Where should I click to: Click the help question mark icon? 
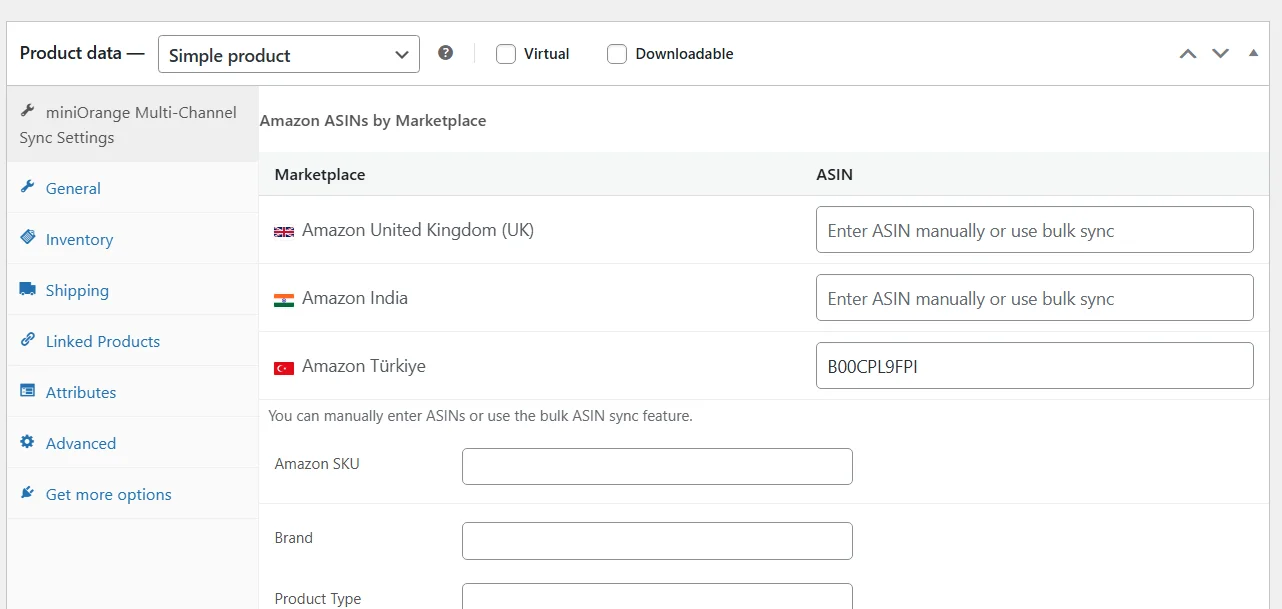[x=445, y=52]
